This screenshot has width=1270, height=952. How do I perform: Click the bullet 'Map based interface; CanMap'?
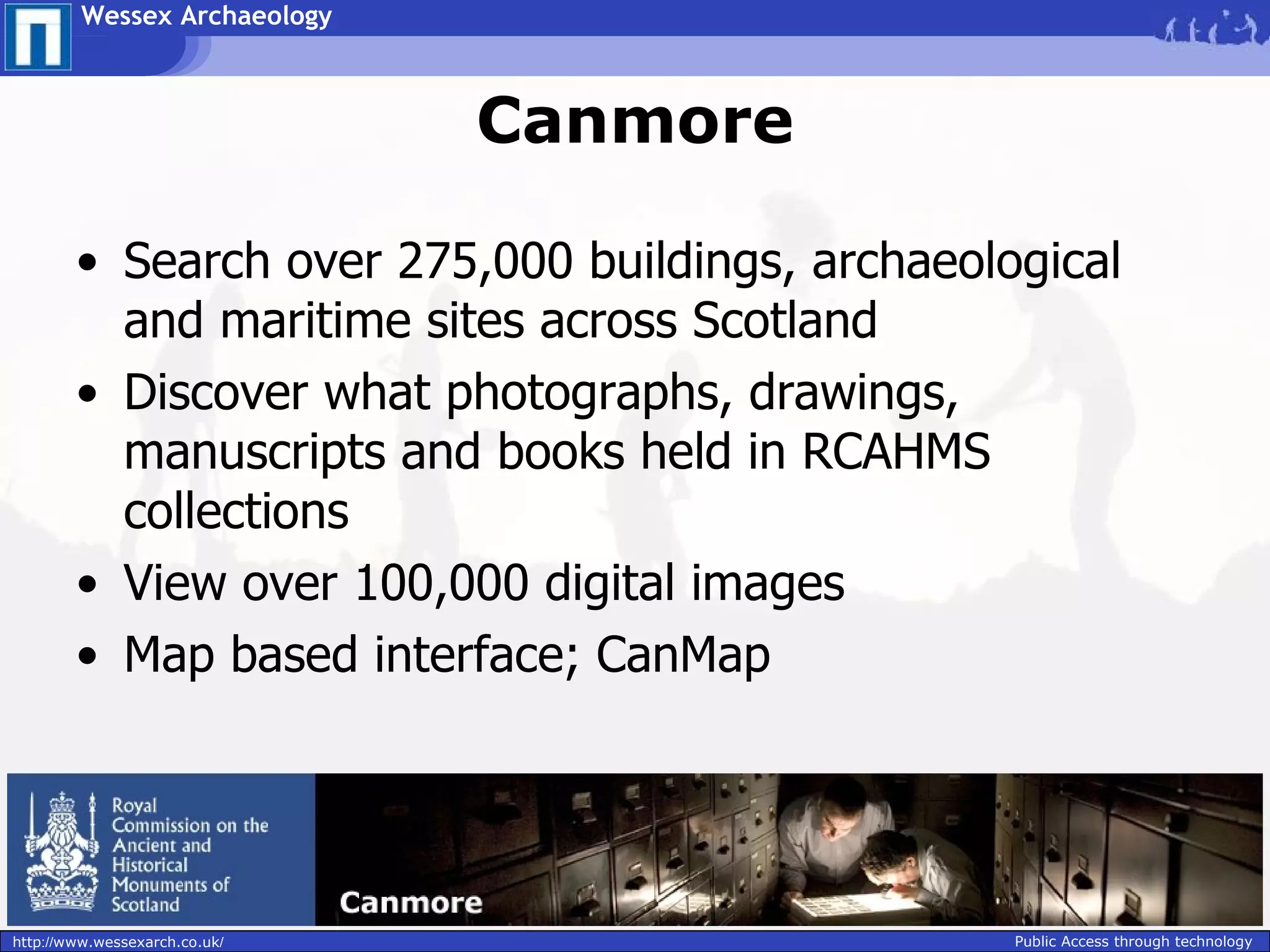pyautogui.click(x=446, y=654)
